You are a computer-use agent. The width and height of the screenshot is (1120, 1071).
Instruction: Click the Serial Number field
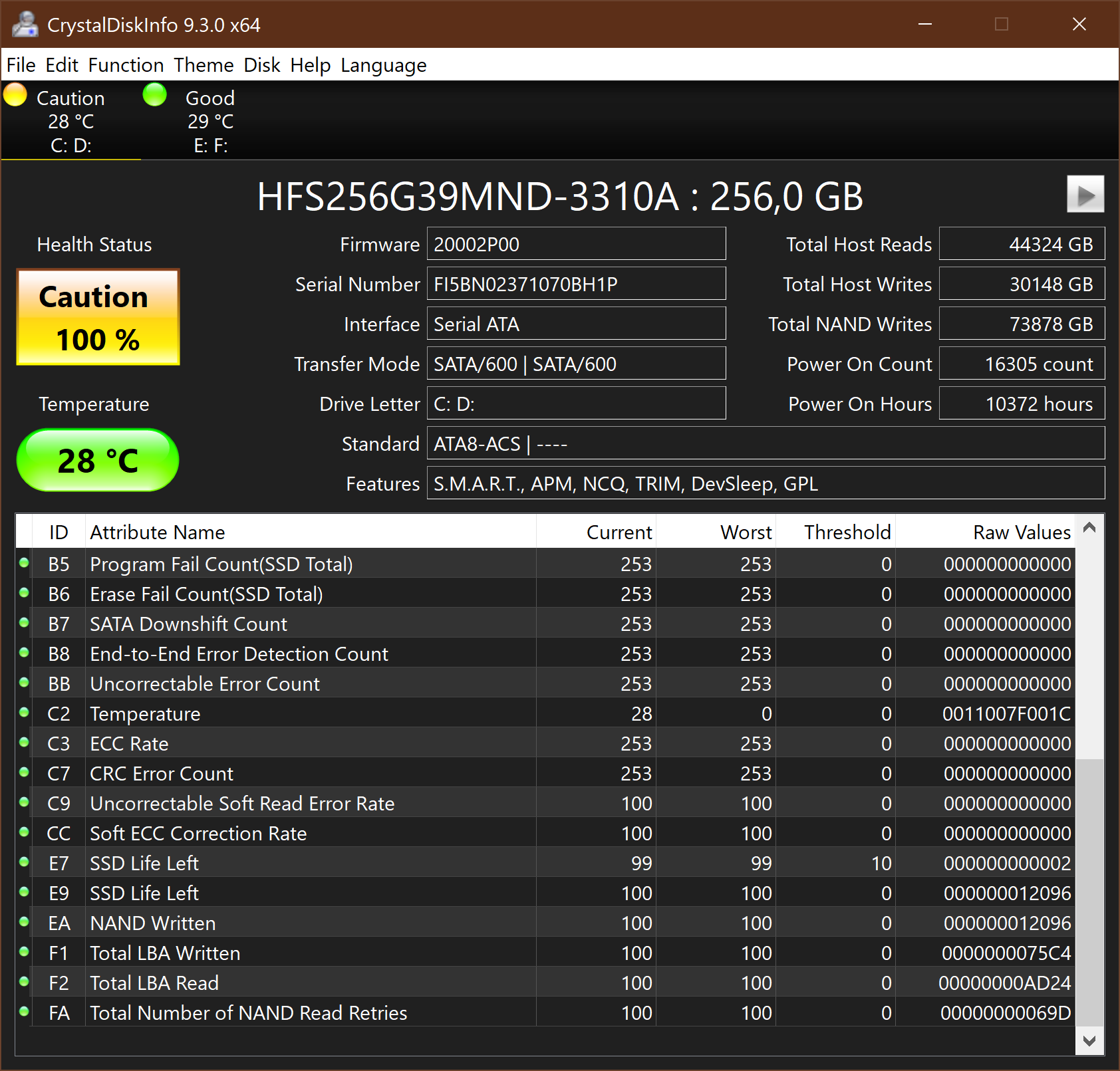pyautogui.click(x=575, y=284)
